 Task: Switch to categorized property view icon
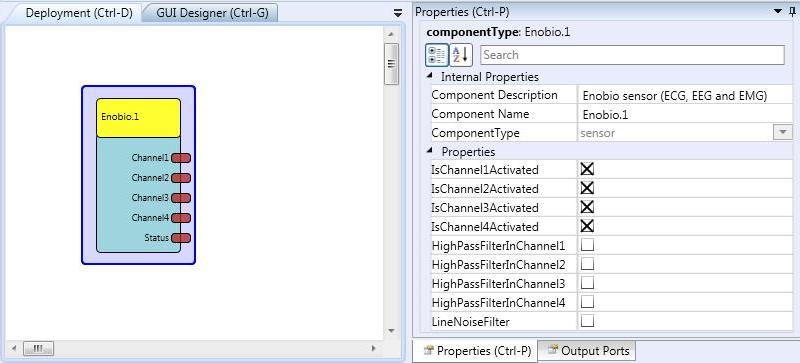(437, 55)
